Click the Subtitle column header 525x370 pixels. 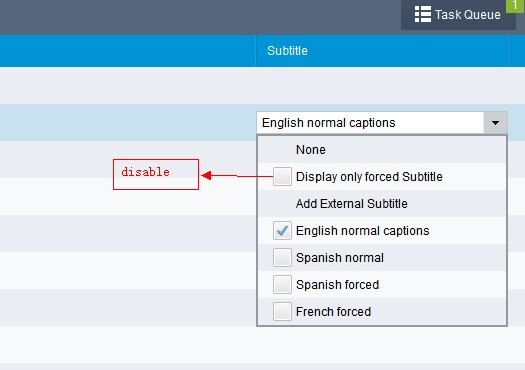click(383, 51)
